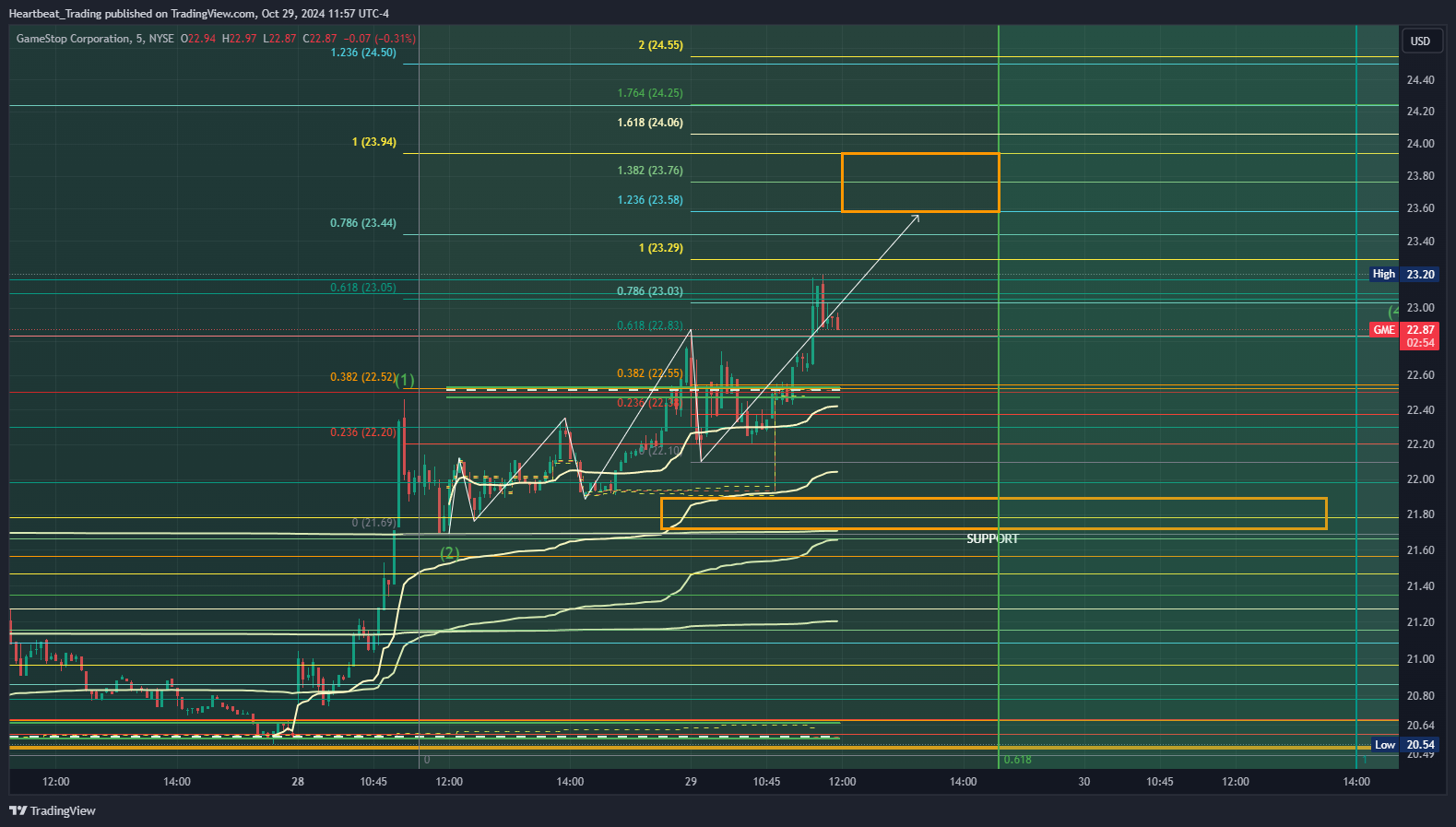
Task: Click the Low 20.54 price label
Action: coord(1403,745)
